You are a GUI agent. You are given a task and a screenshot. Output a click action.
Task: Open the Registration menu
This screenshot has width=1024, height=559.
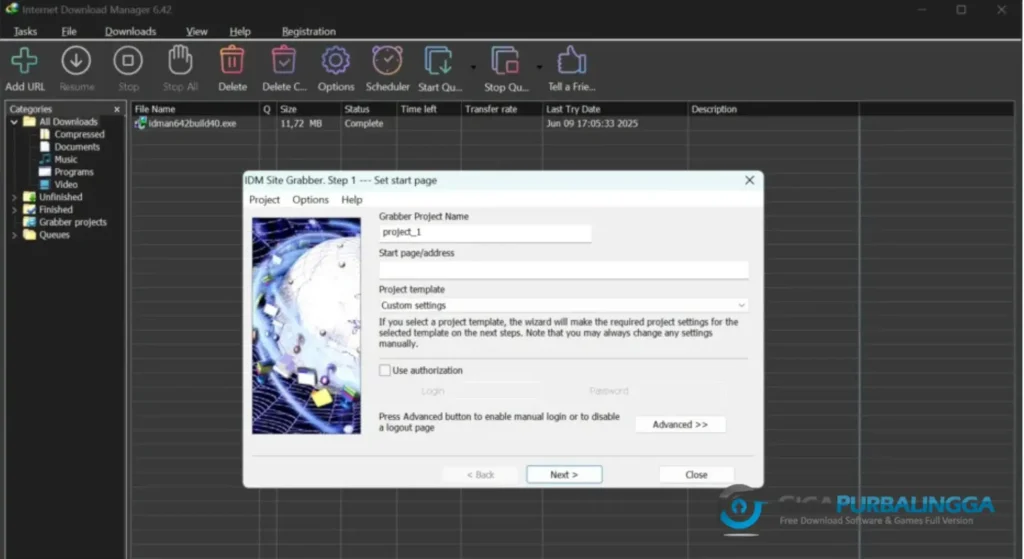(309, 31)
